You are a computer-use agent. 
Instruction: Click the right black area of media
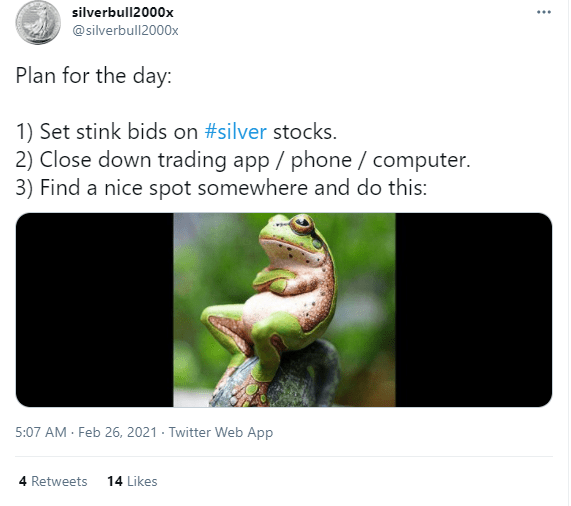tap(474, 310)
